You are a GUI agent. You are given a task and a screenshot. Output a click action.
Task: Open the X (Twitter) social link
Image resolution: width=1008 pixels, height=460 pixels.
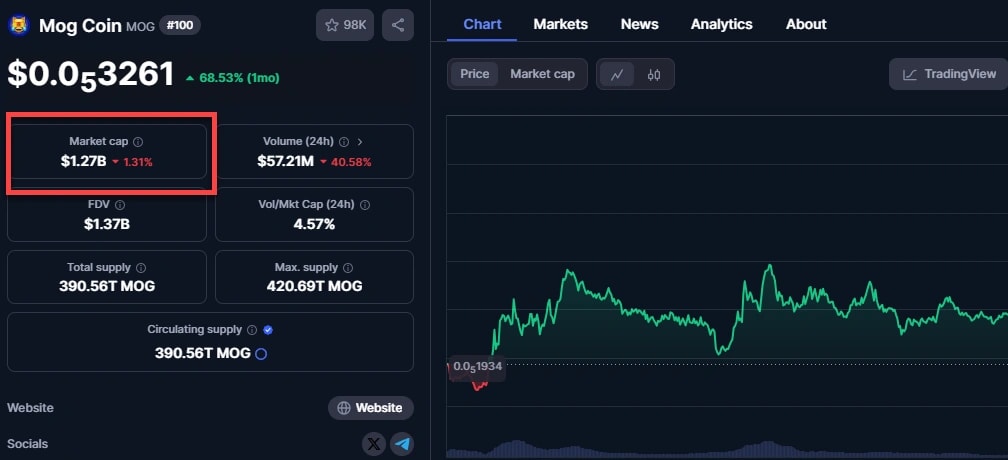tap(374, 444)
